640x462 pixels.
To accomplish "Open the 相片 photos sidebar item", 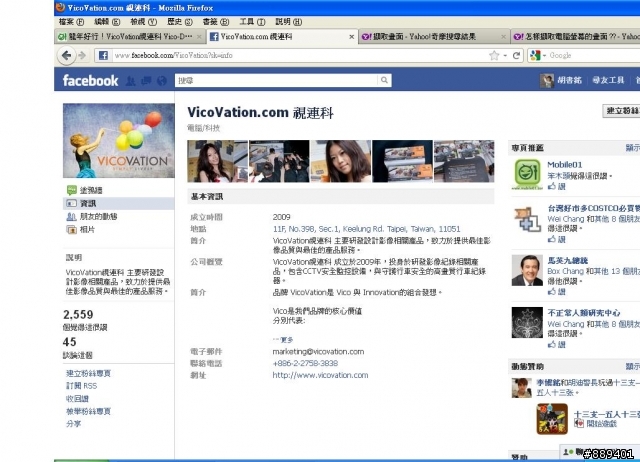I will pyautogui.click(x=81, y=229).
